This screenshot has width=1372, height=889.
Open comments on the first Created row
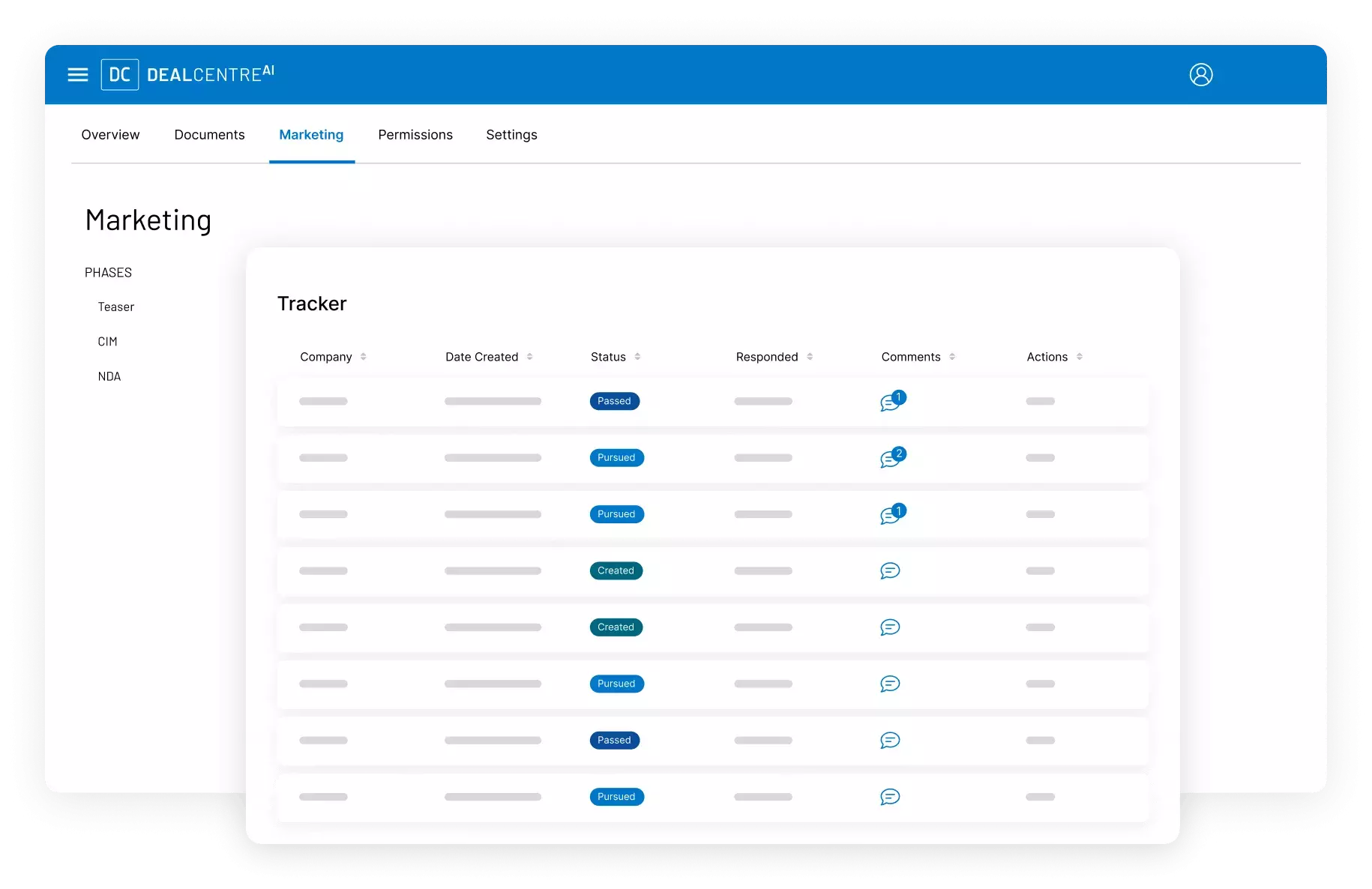point(890,571)
